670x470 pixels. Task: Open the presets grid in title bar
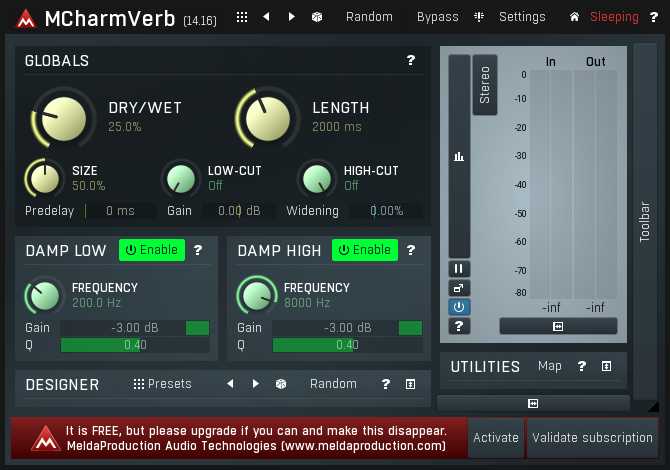point(241,17)
